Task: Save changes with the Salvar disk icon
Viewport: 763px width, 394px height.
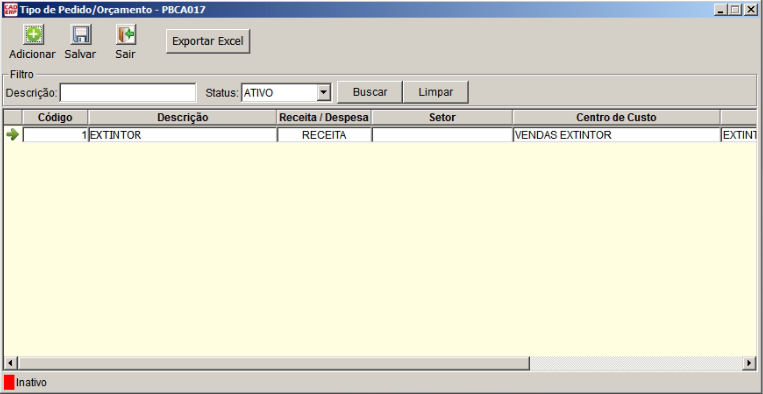Action: 80,35
